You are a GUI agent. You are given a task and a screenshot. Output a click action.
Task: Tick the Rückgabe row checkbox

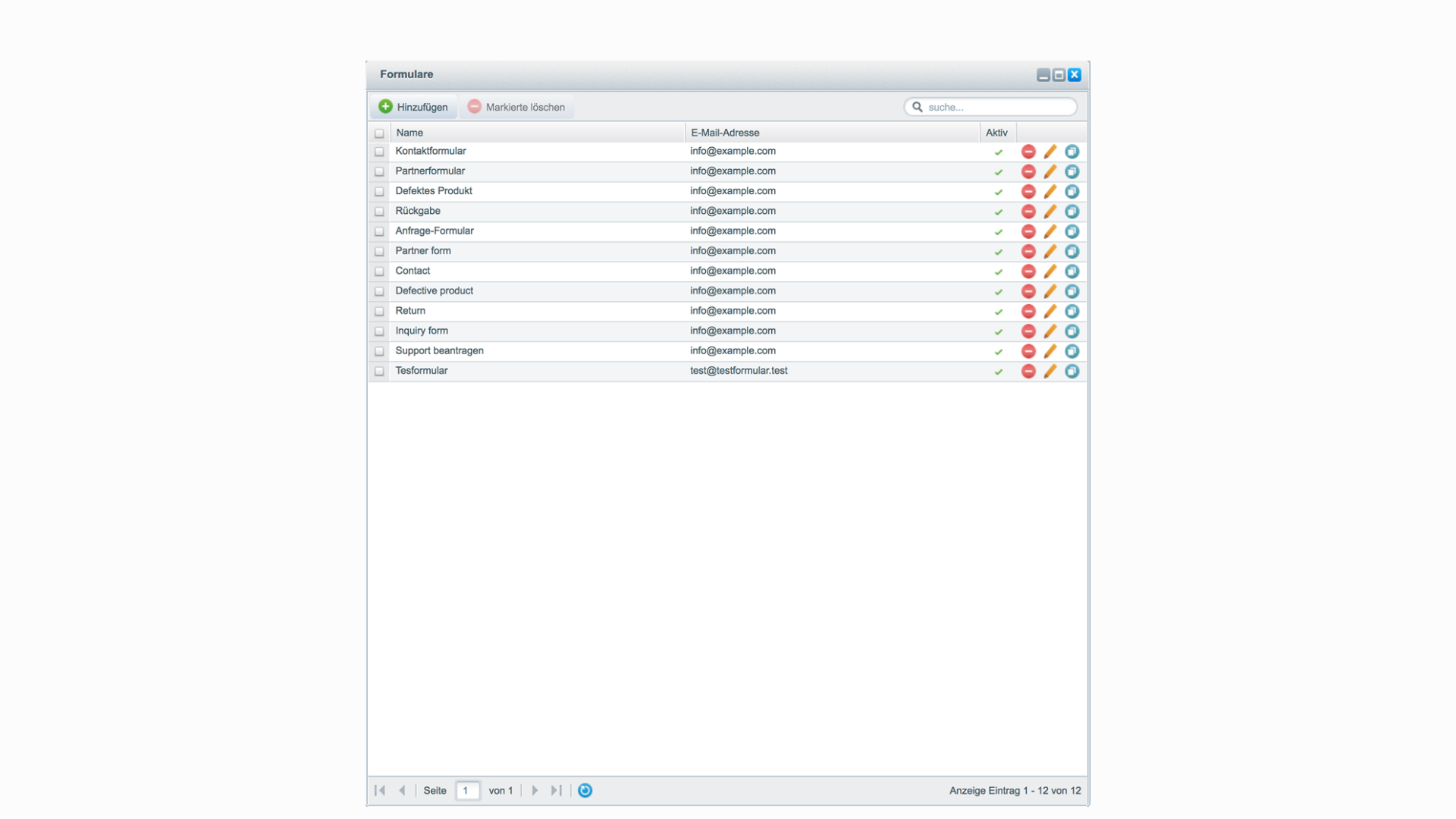379,212
